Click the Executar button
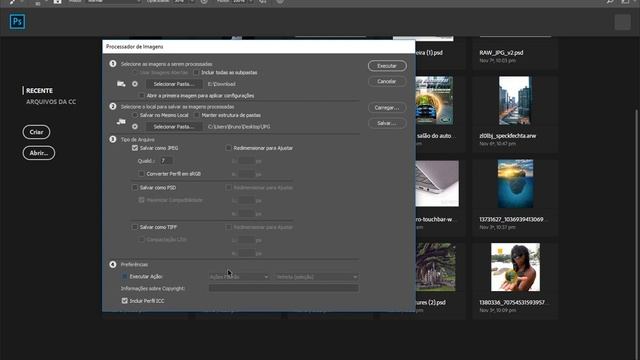The image size is (640, 360). coord(387,66)
